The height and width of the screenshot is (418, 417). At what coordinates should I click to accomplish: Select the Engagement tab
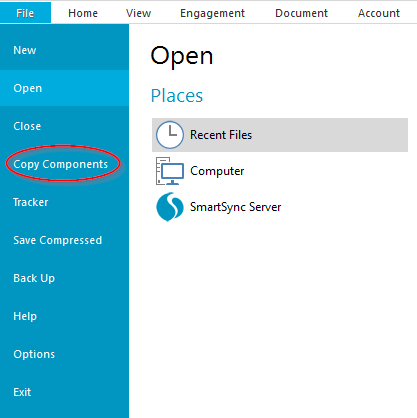(212, 13)
